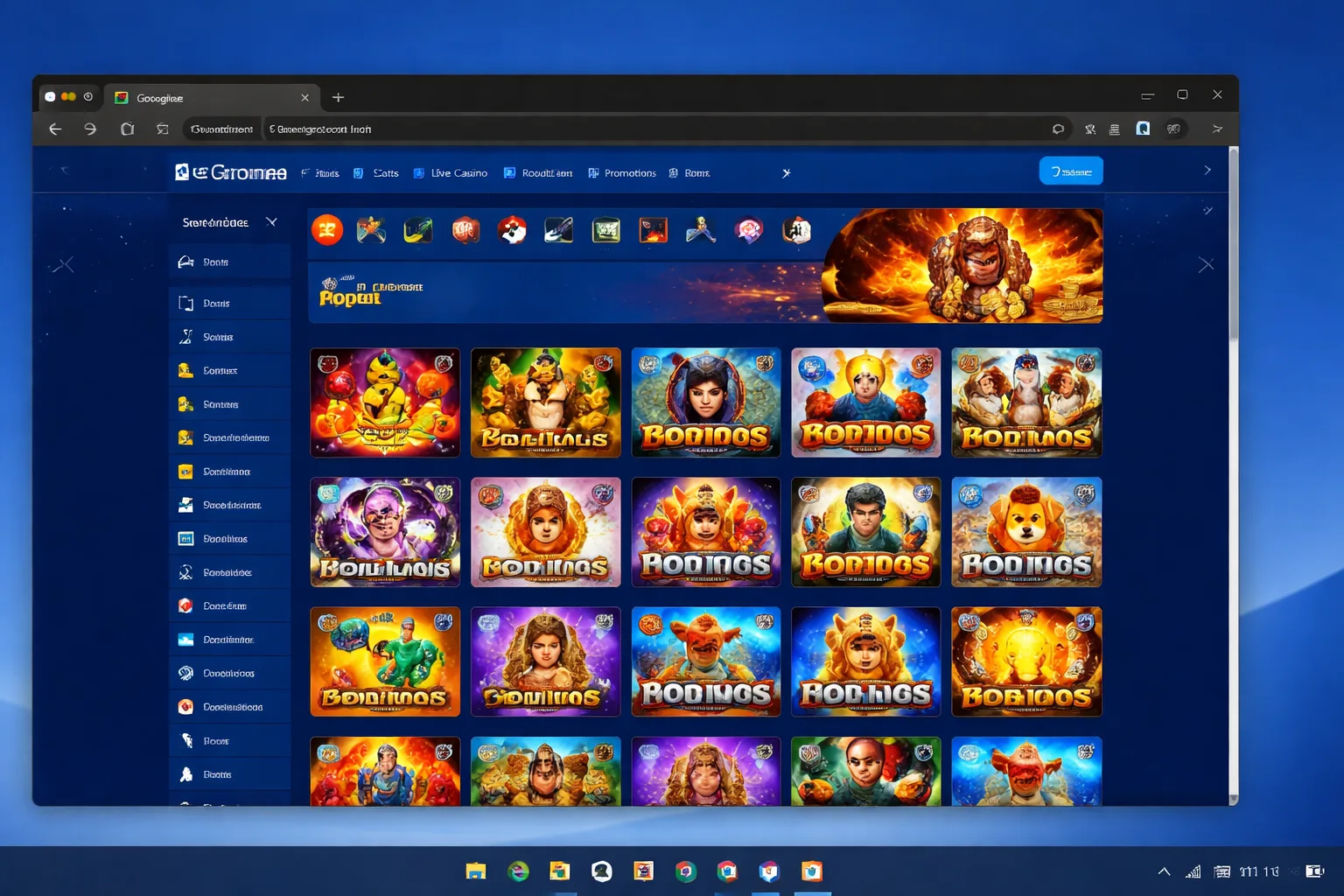Viewport: 1344px width, 896px height.
Task: Click the round white taskbar app icon
Action: point(602,871)
